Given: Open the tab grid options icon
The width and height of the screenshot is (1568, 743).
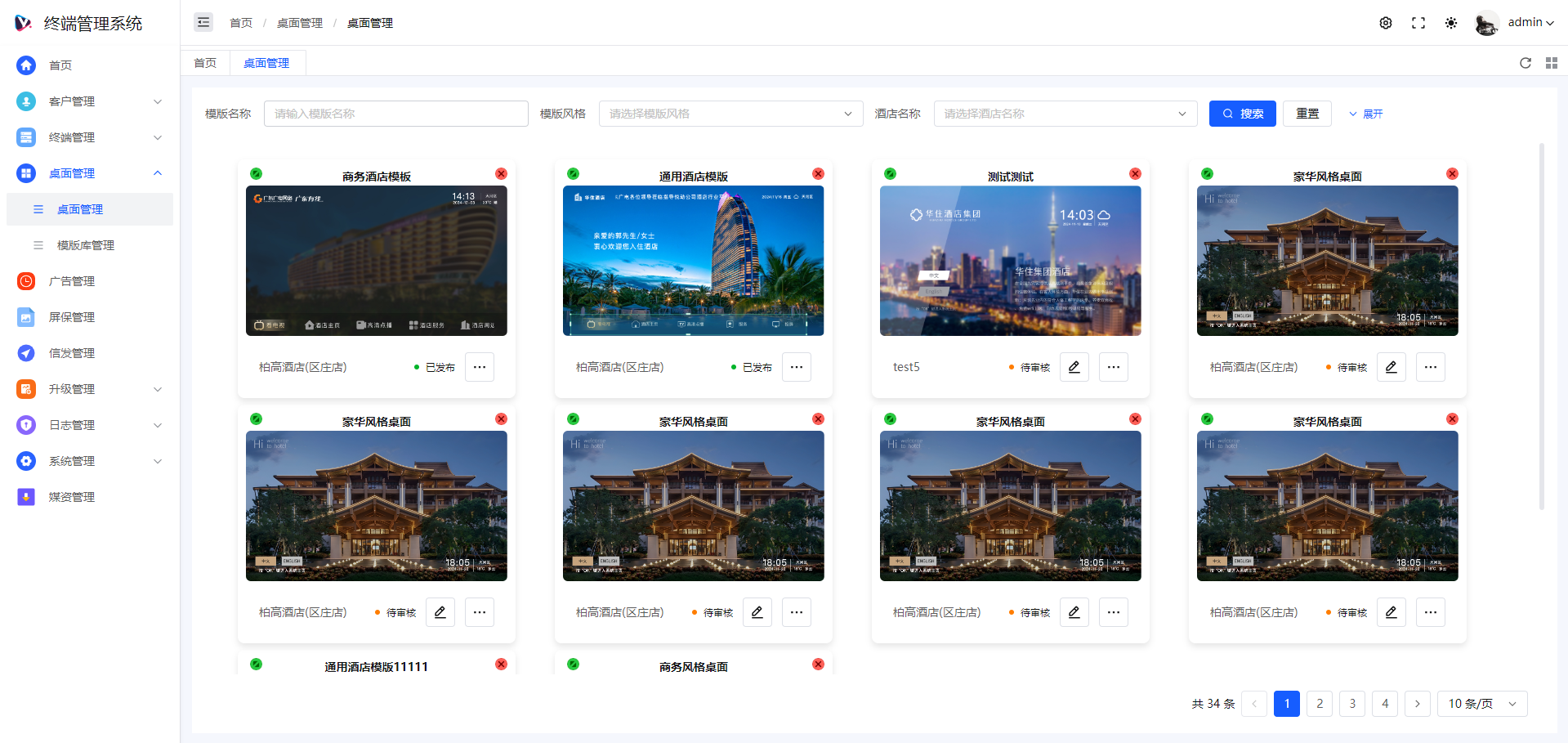Looking at the screenshot, I should pyautogui.click(x=1552, y=63).
